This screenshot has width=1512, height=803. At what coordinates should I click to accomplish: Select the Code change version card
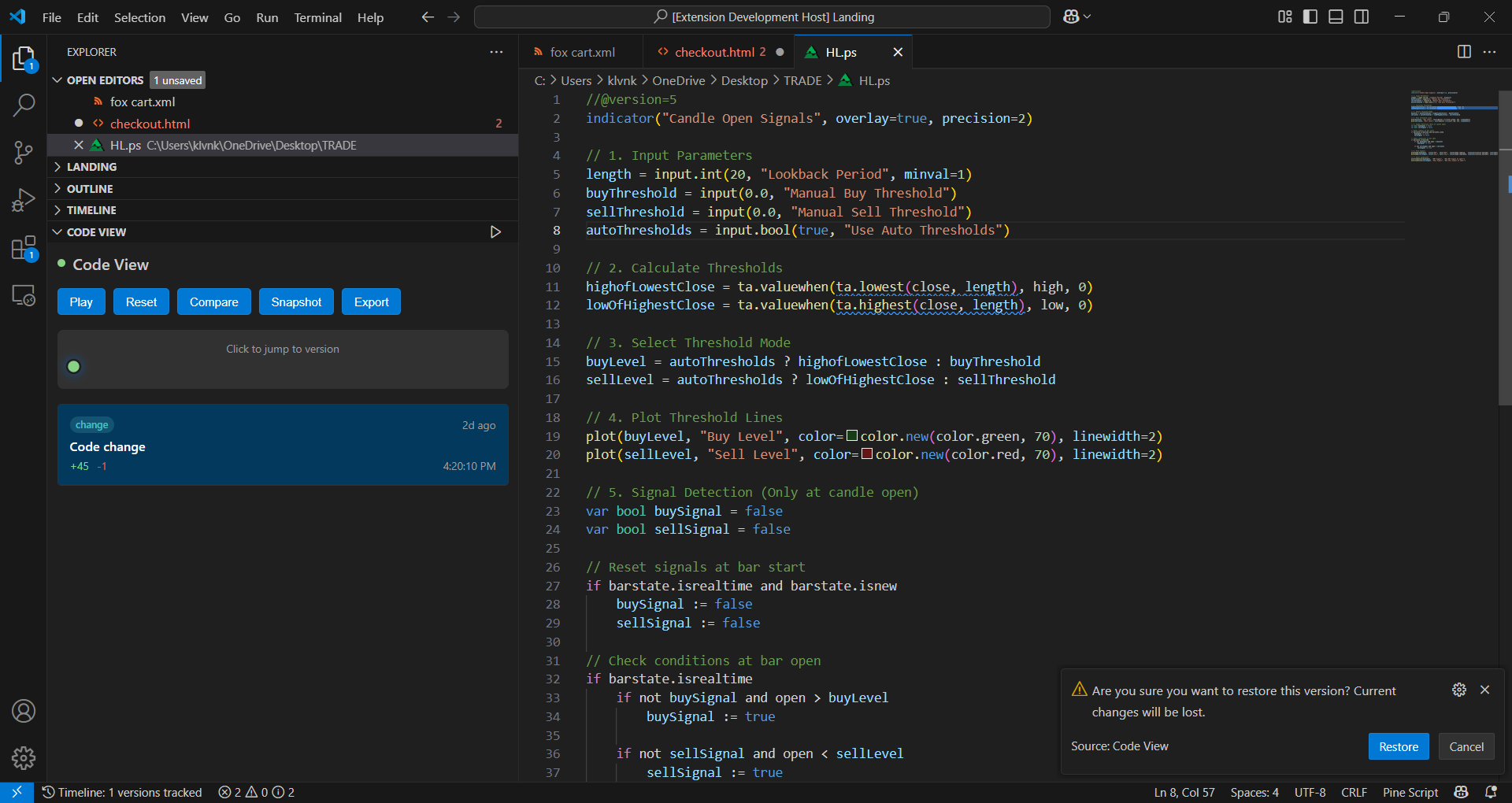point(283,445)
